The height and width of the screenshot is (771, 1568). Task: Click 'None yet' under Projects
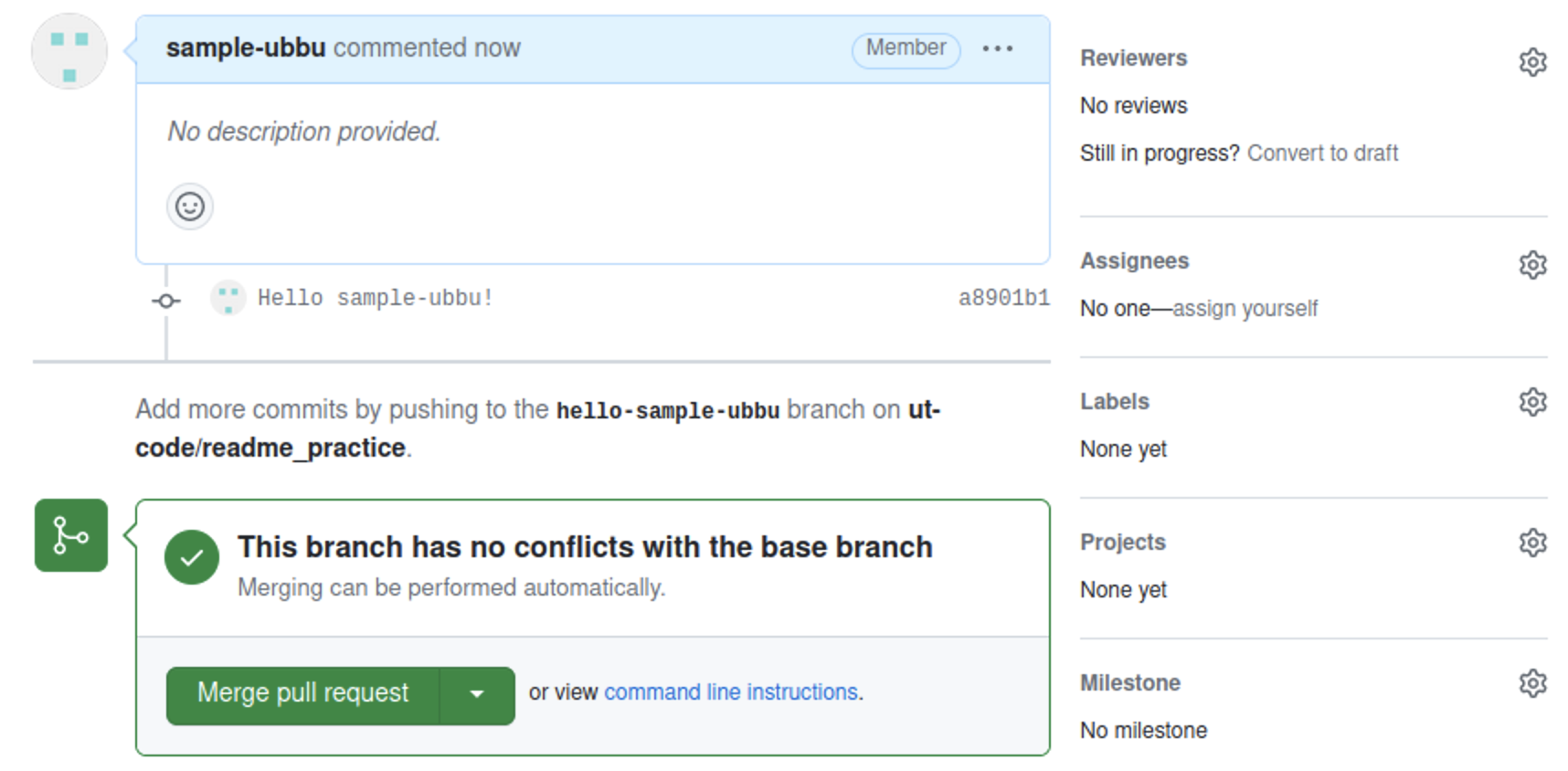tap(1123, 590)
